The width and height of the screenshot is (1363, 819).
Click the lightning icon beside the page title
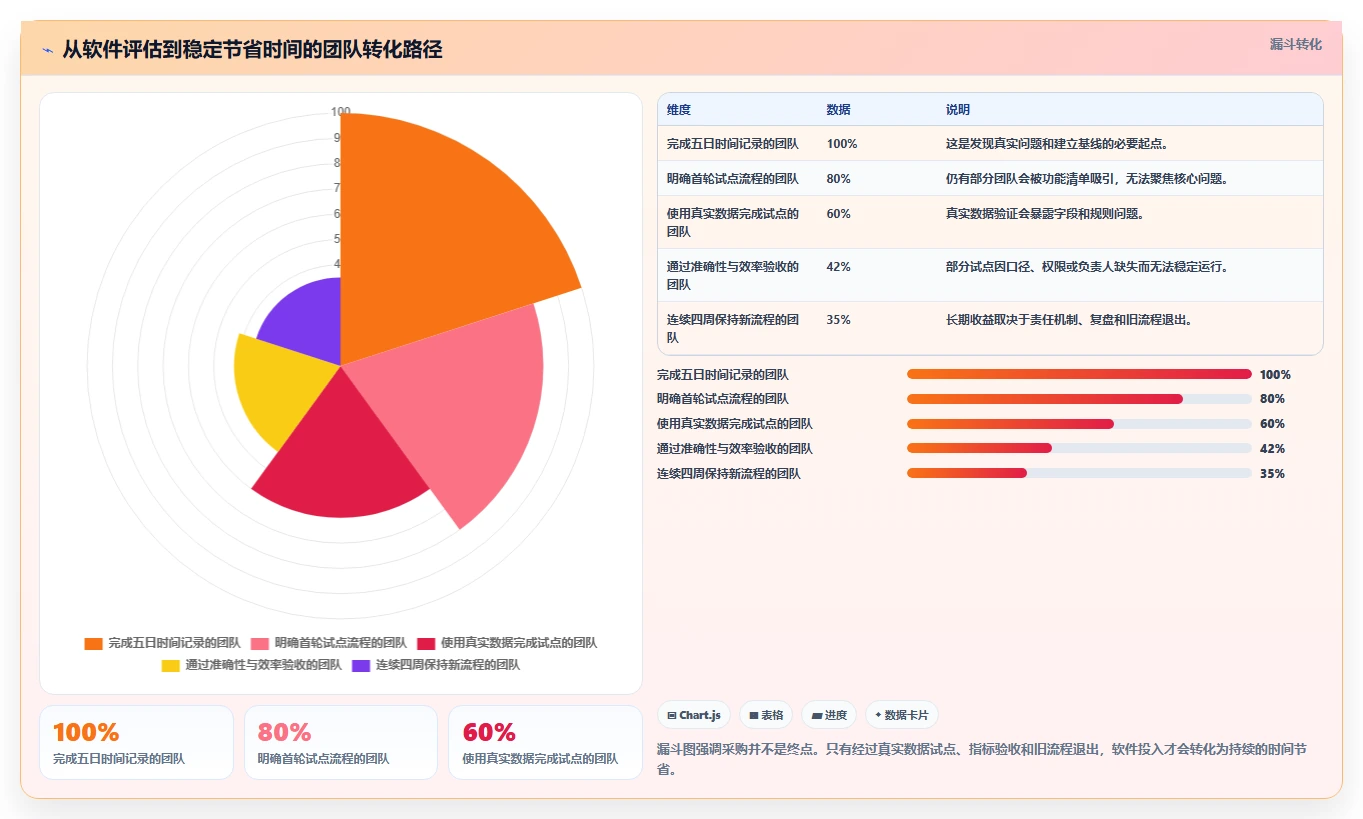pyautogui.click(x=48, y=49)
